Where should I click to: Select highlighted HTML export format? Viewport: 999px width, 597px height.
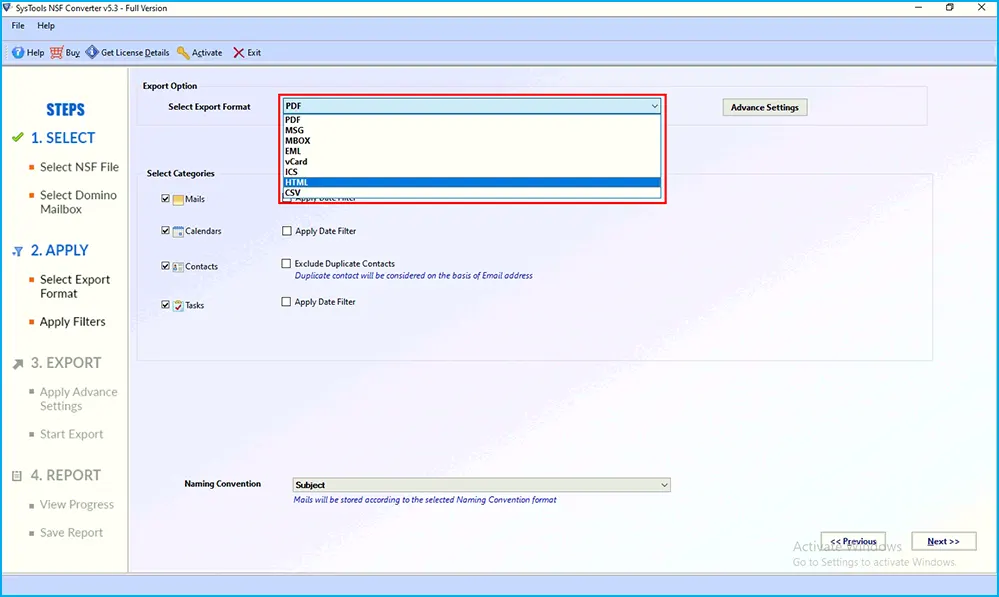pyautogui.click(x=471, y=182)
